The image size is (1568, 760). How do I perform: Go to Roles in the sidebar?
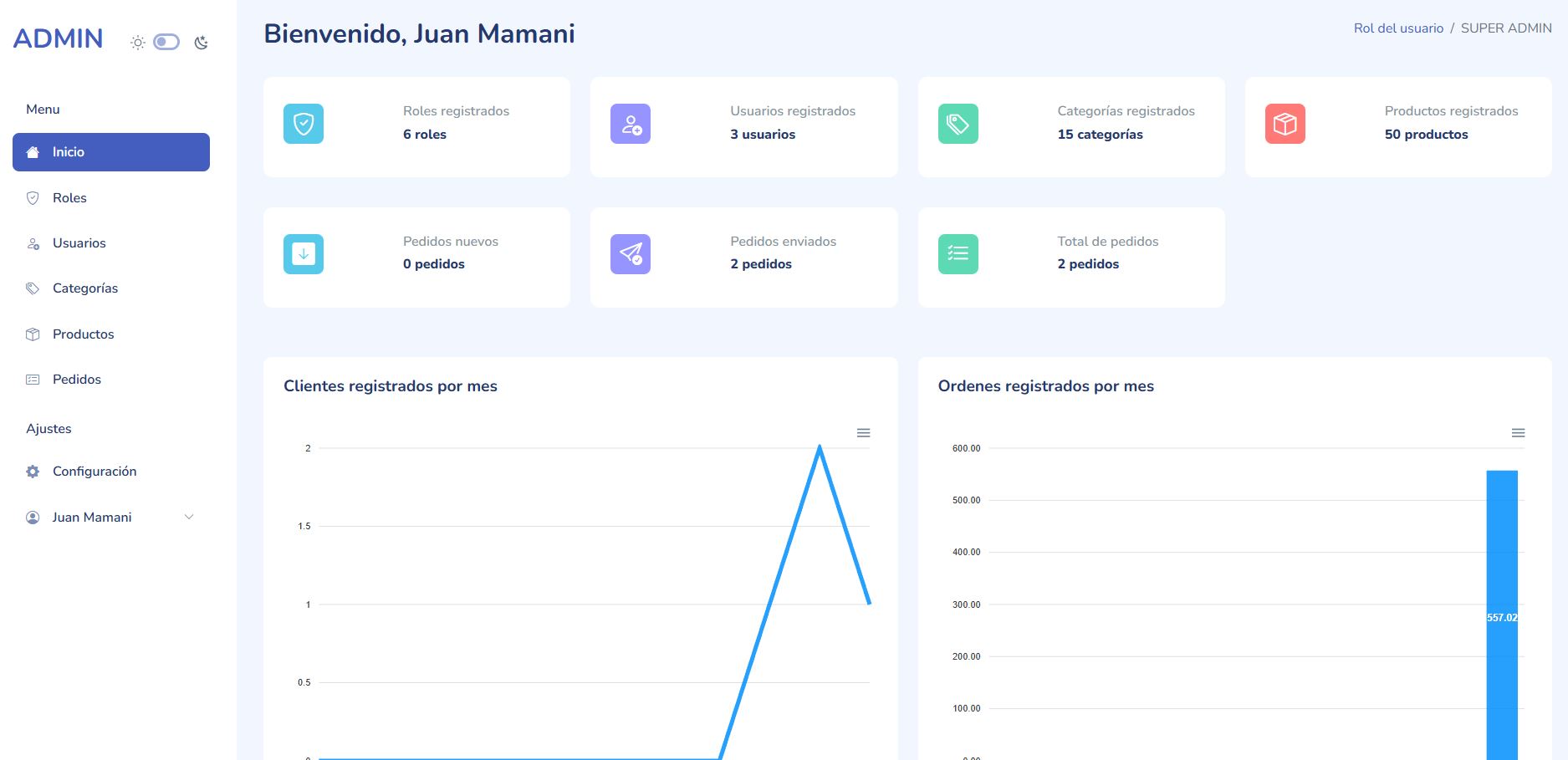pos(69,198)
